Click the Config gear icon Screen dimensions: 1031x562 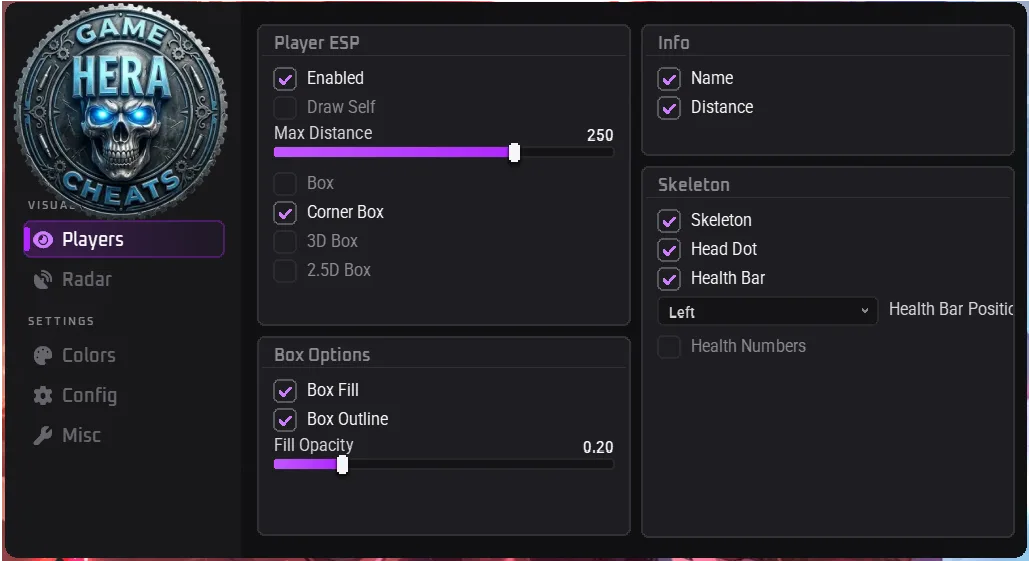(x=43, y=396)
